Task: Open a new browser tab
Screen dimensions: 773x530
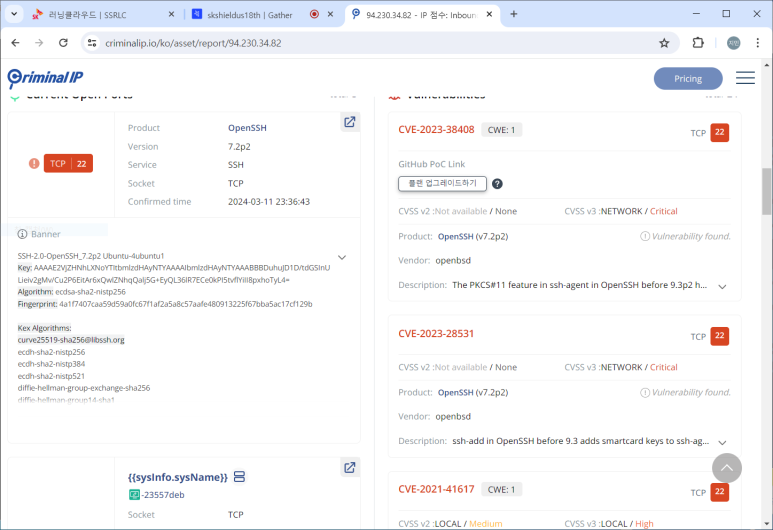Action: (514, 14)
